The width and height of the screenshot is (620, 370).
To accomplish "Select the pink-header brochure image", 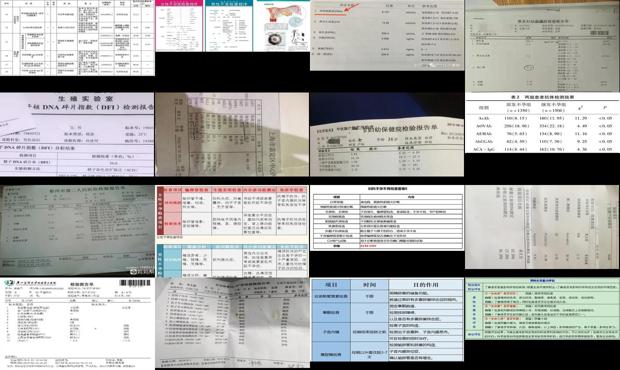I will (x=179, y=26).
